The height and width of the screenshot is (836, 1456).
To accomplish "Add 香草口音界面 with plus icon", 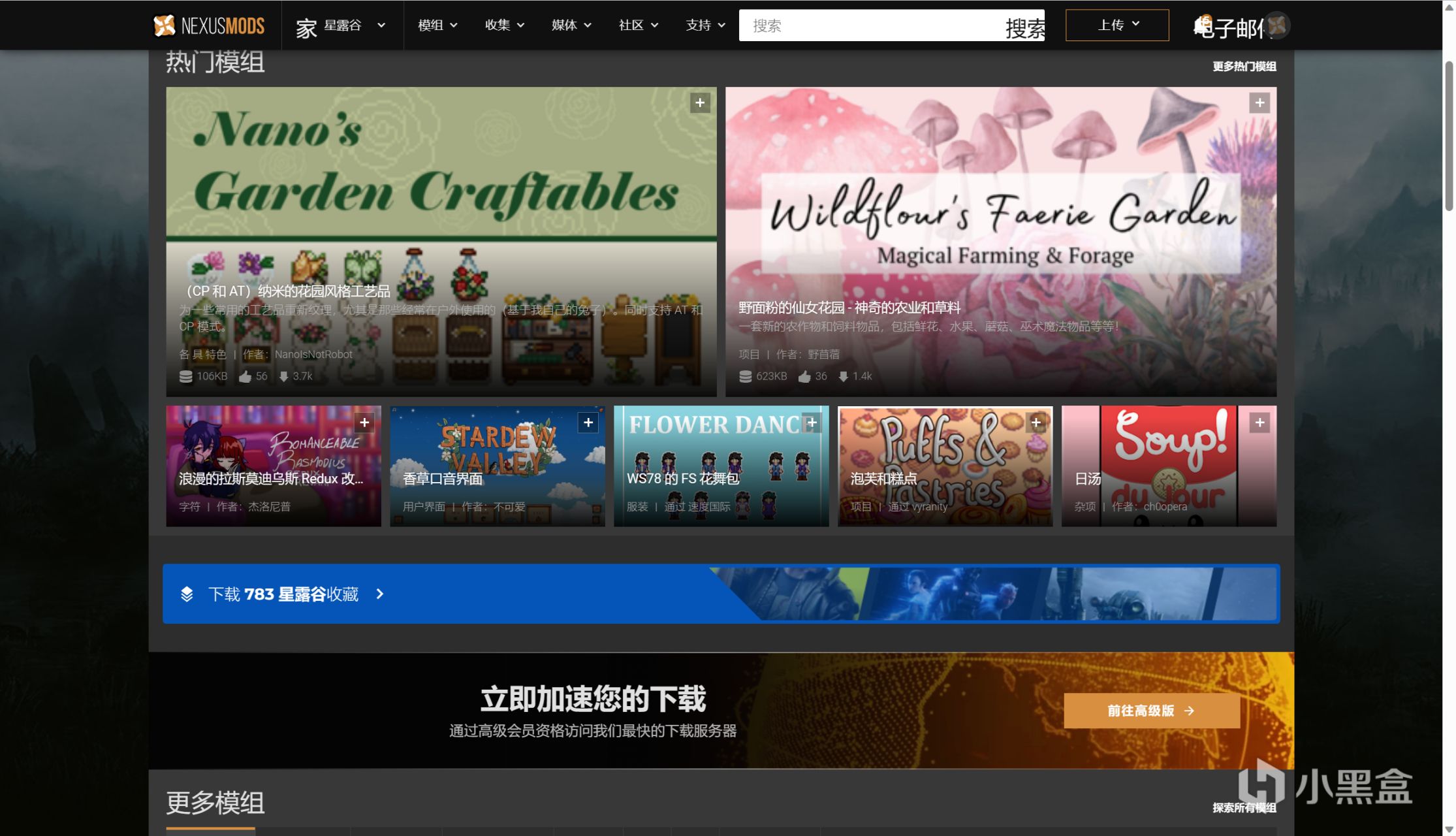I will (588, 423).
